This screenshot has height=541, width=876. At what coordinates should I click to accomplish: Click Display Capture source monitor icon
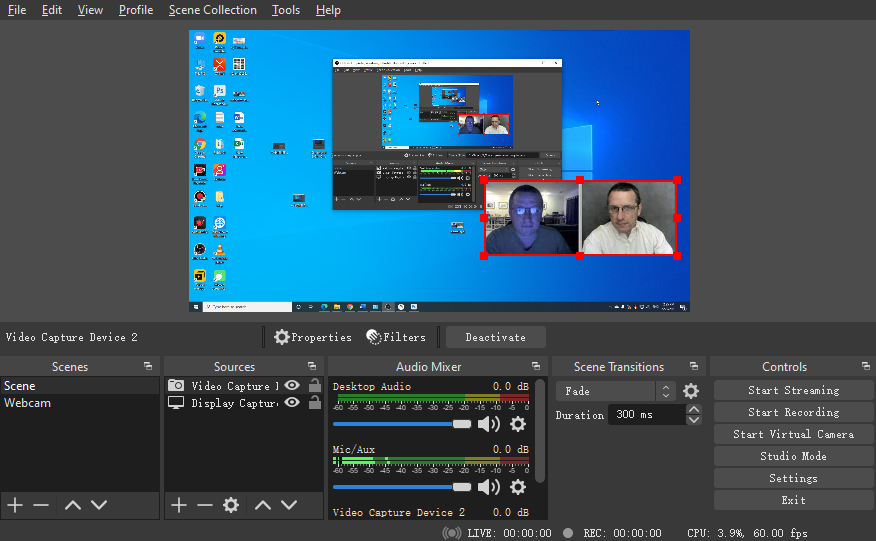point(176,402)
